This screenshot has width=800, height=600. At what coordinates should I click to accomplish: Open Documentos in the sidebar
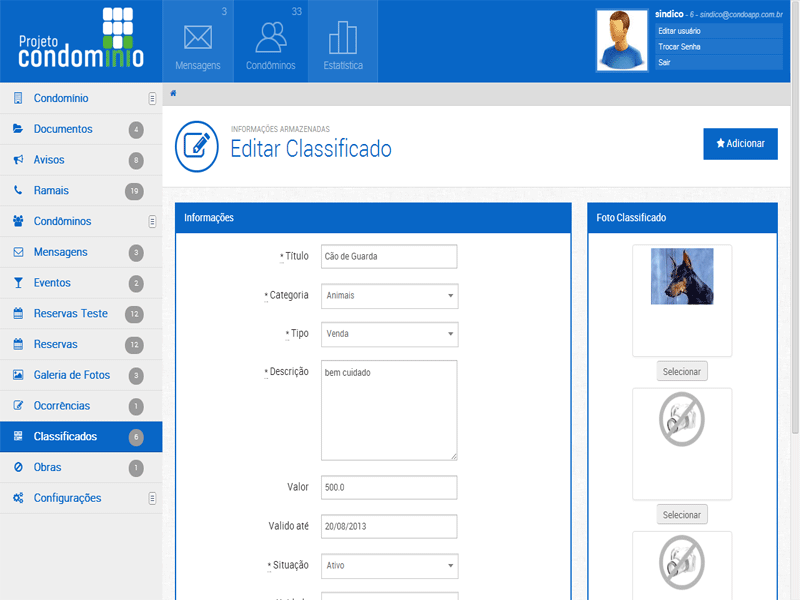coord(63,129)
